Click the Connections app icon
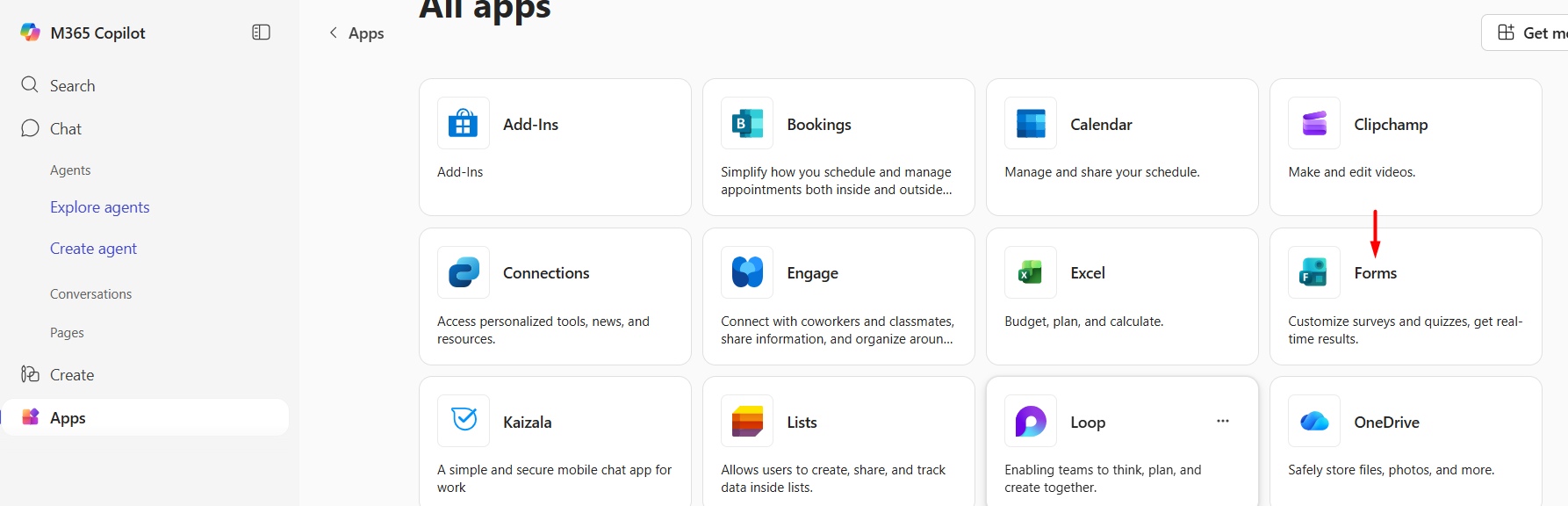The height and width of the screenshot is (506, 1568). (x=463, y=272)
